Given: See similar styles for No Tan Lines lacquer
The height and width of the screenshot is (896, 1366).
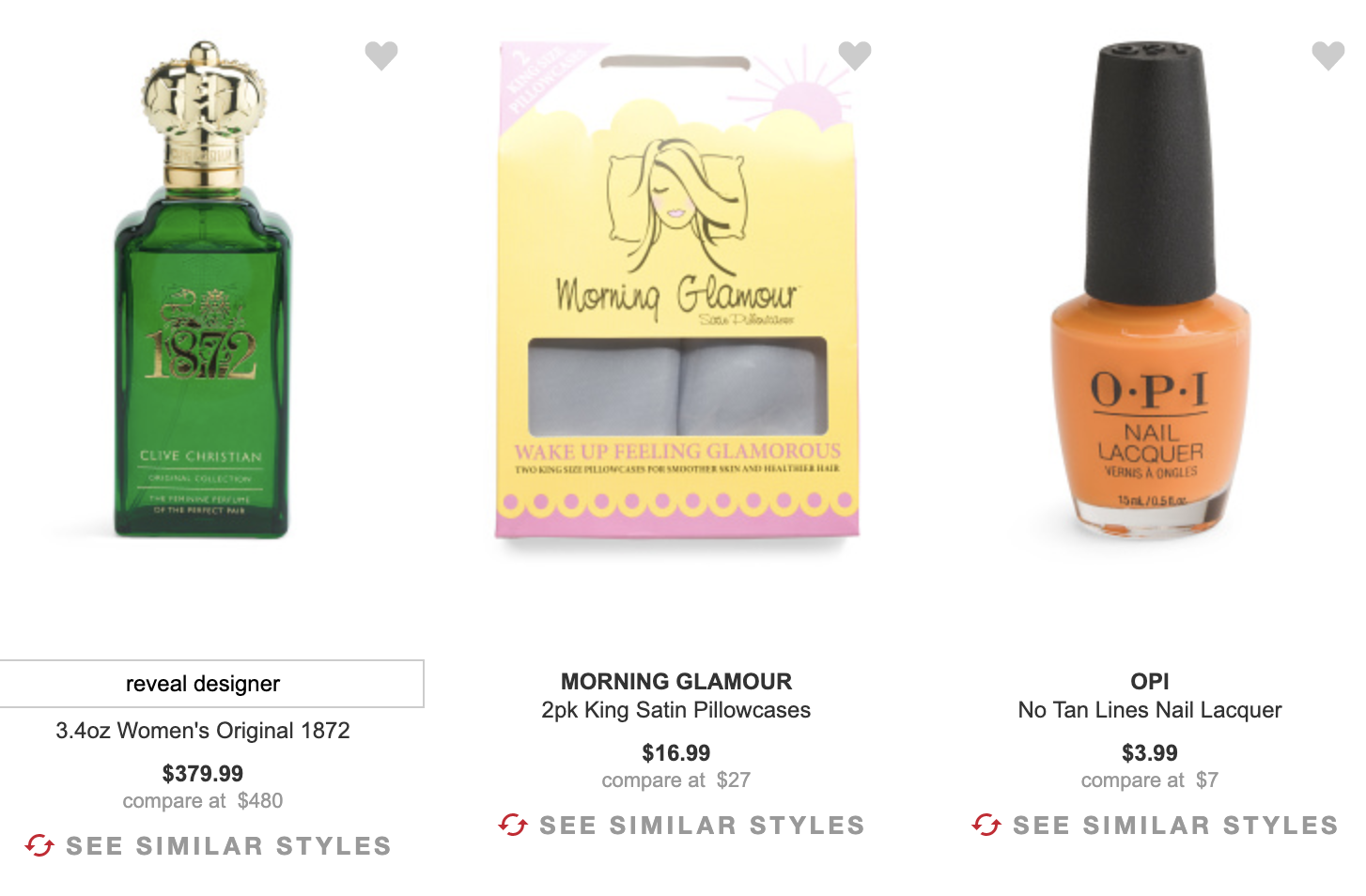Looking at the screenshot, I should [x=1175, y=826].
